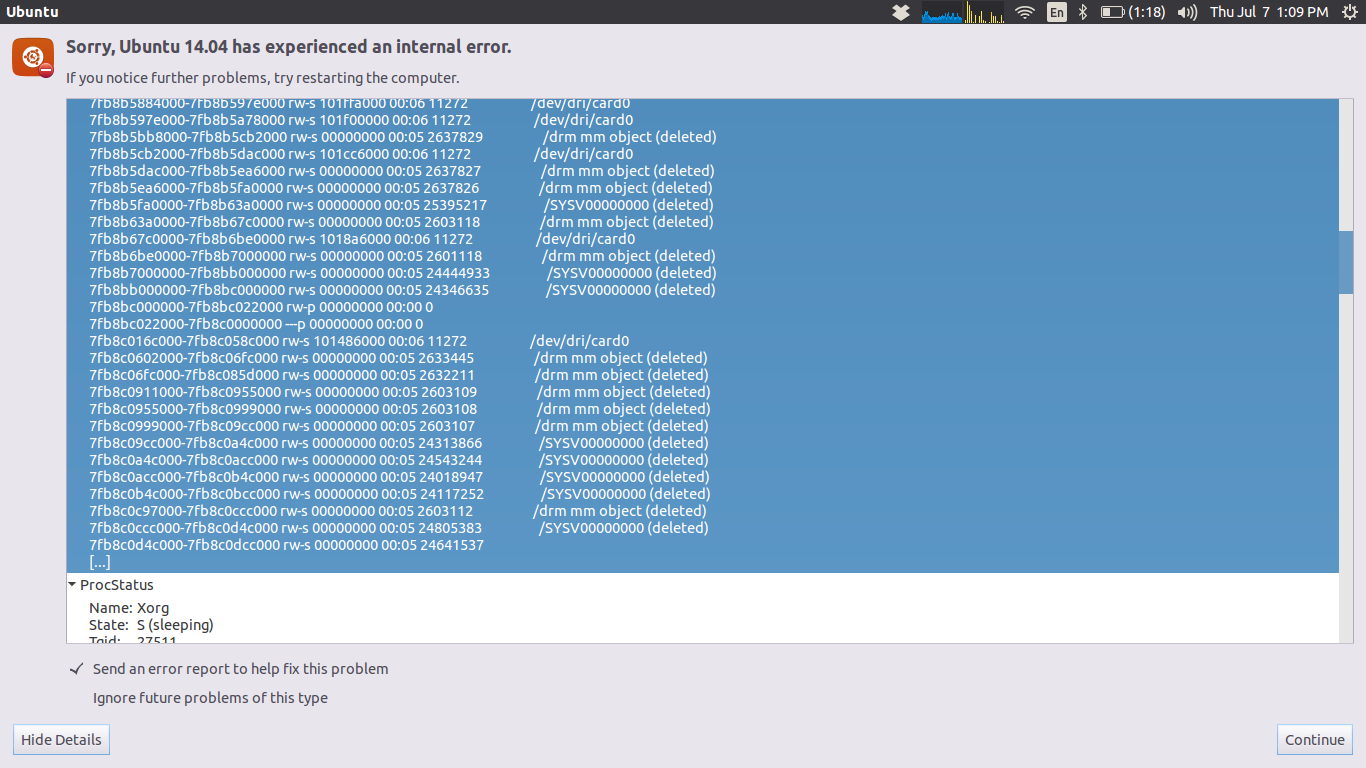Select the line with inode 2637827
This screenshot has width=1366, height=768.
coord(402,171)
